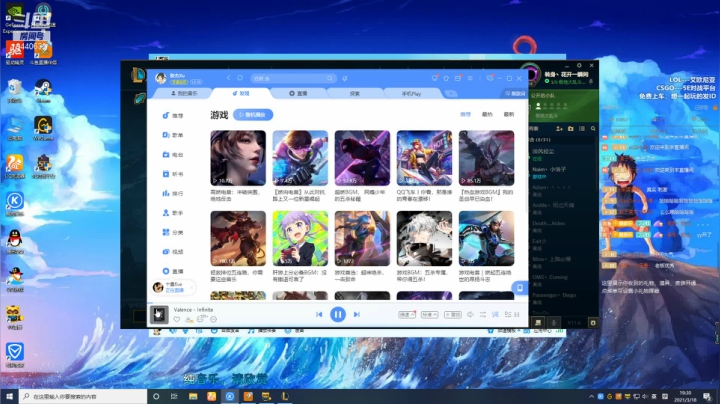This screenshot has width=720, height=404.
Task: Open the floating phone icon on right edge
Action: [520, 288]
